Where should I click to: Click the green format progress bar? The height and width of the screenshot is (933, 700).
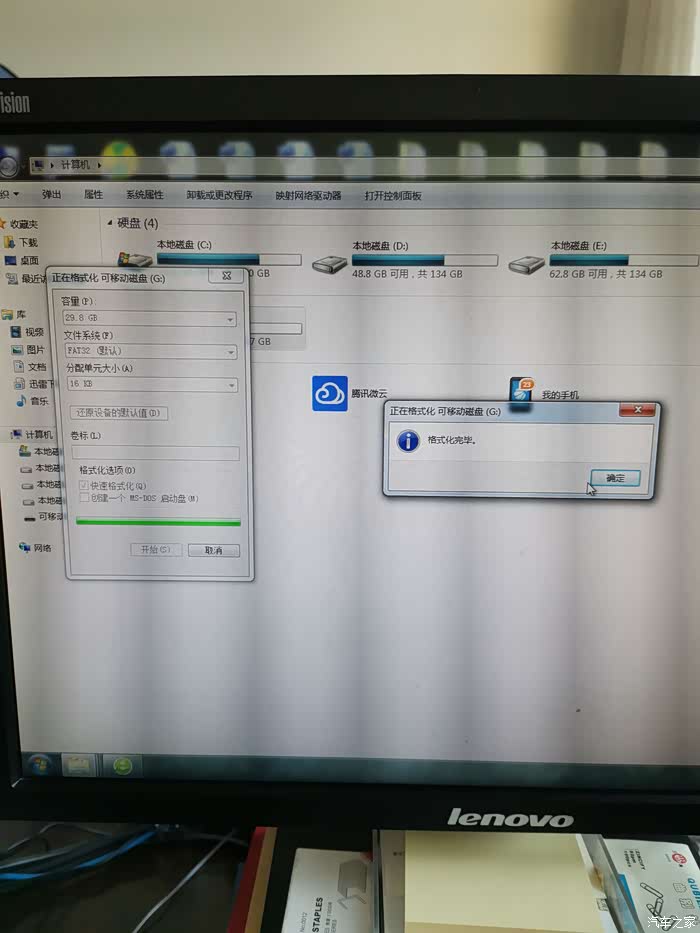coord(158,522)
